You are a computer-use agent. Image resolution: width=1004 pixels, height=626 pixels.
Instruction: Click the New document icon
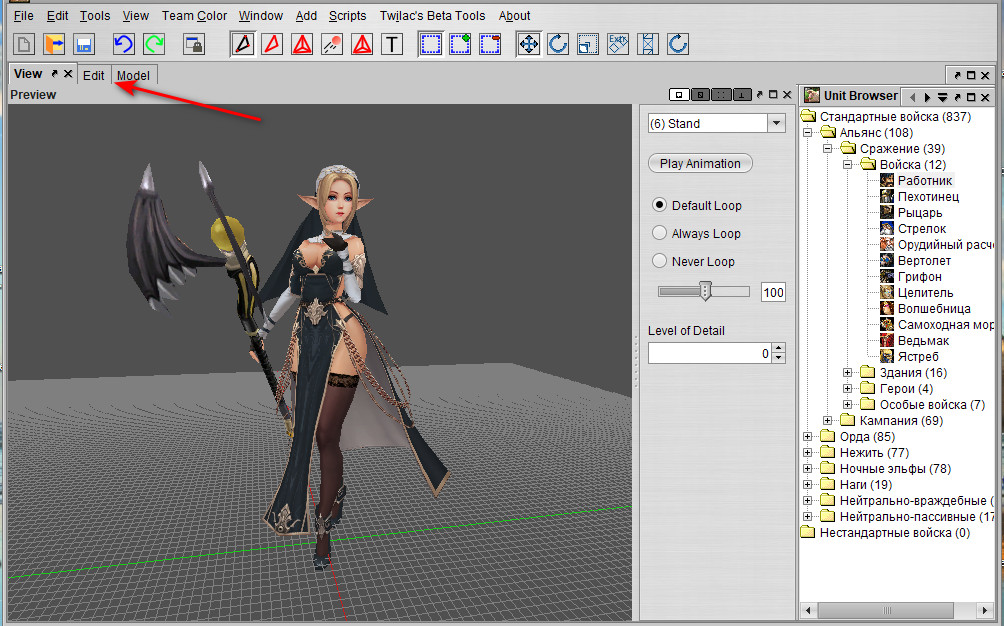click(24, 44)
